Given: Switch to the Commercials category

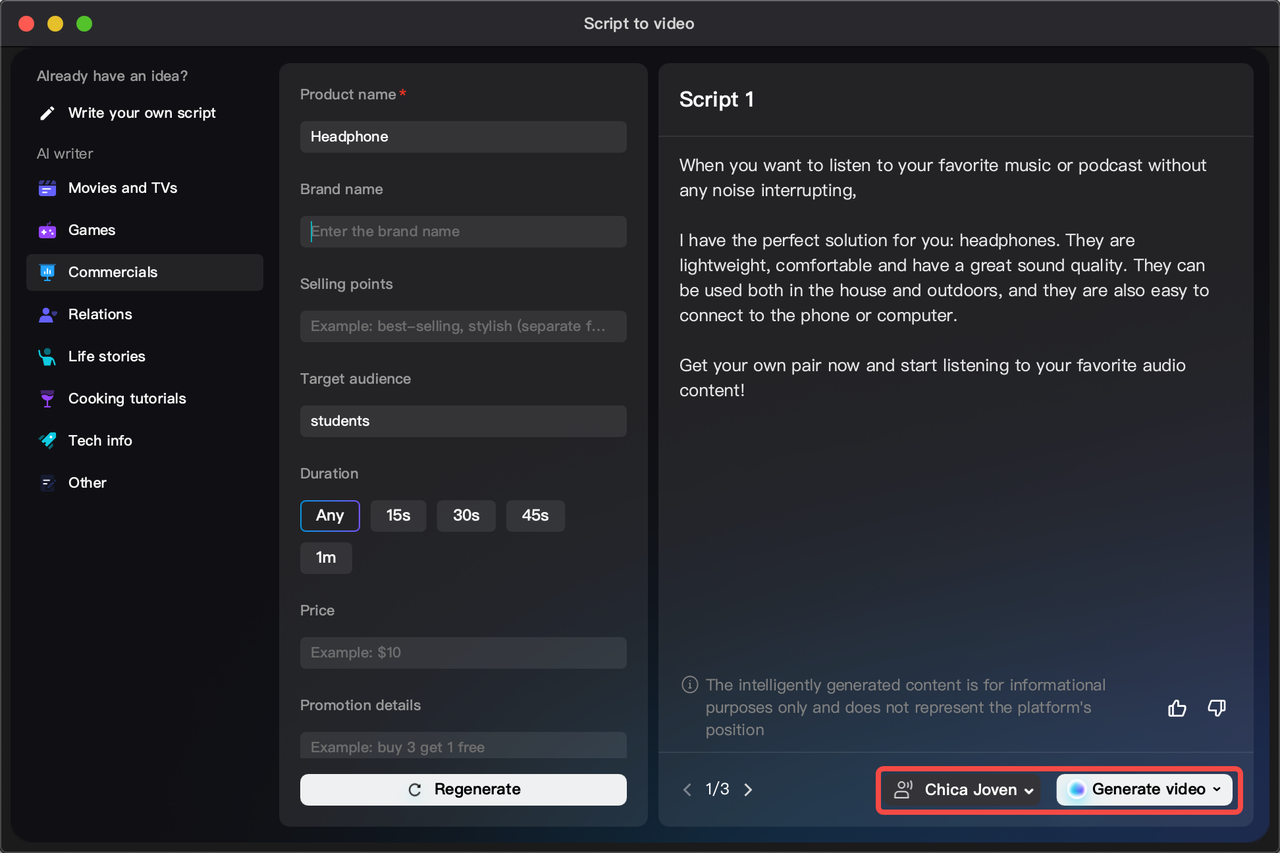Looking at the screenshot, I should point(113,272).
